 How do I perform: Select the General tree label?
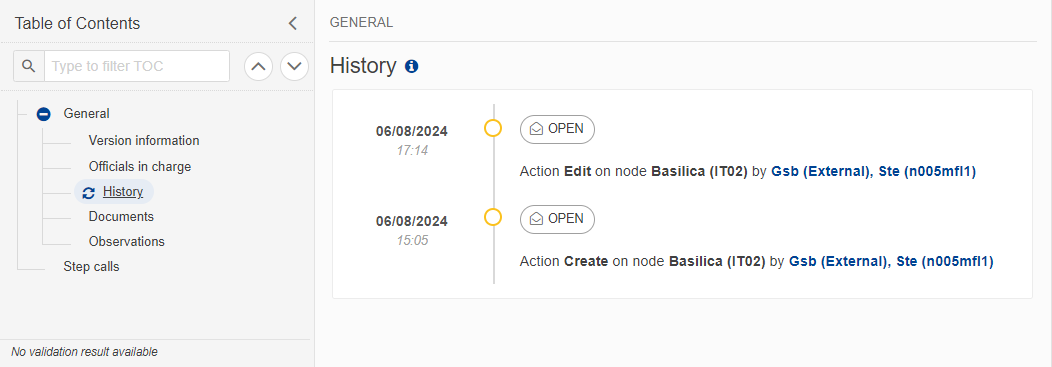click(87, 114)
